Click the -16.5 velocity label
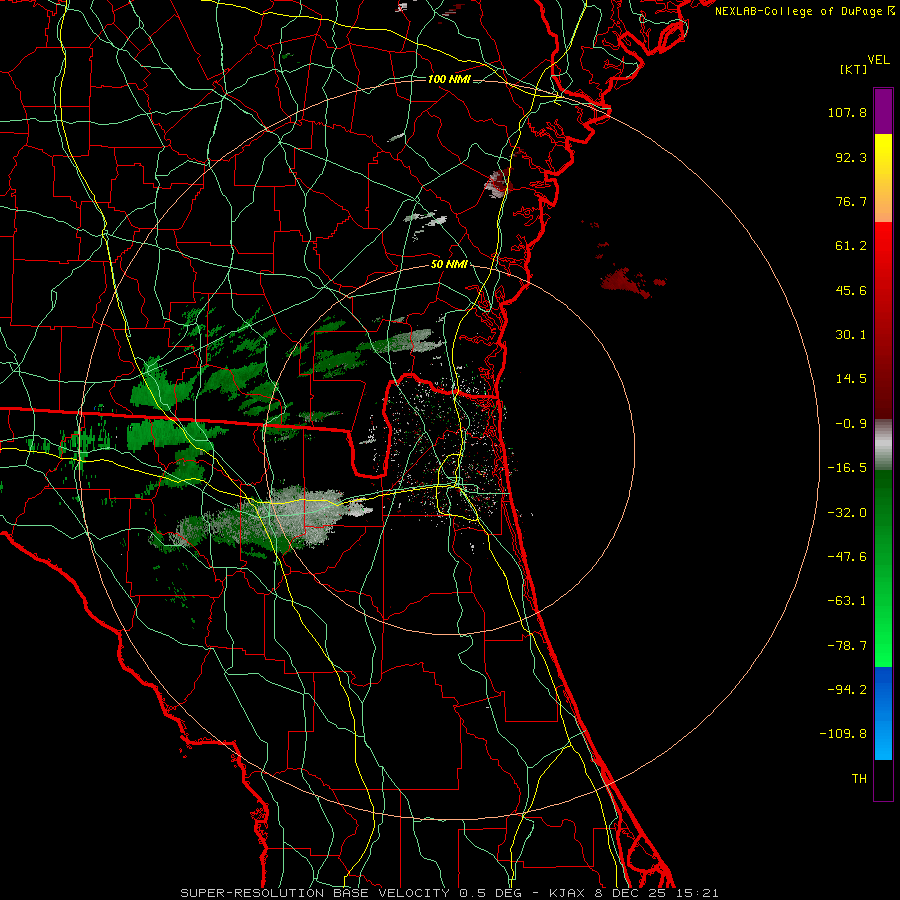 [847, 468]
